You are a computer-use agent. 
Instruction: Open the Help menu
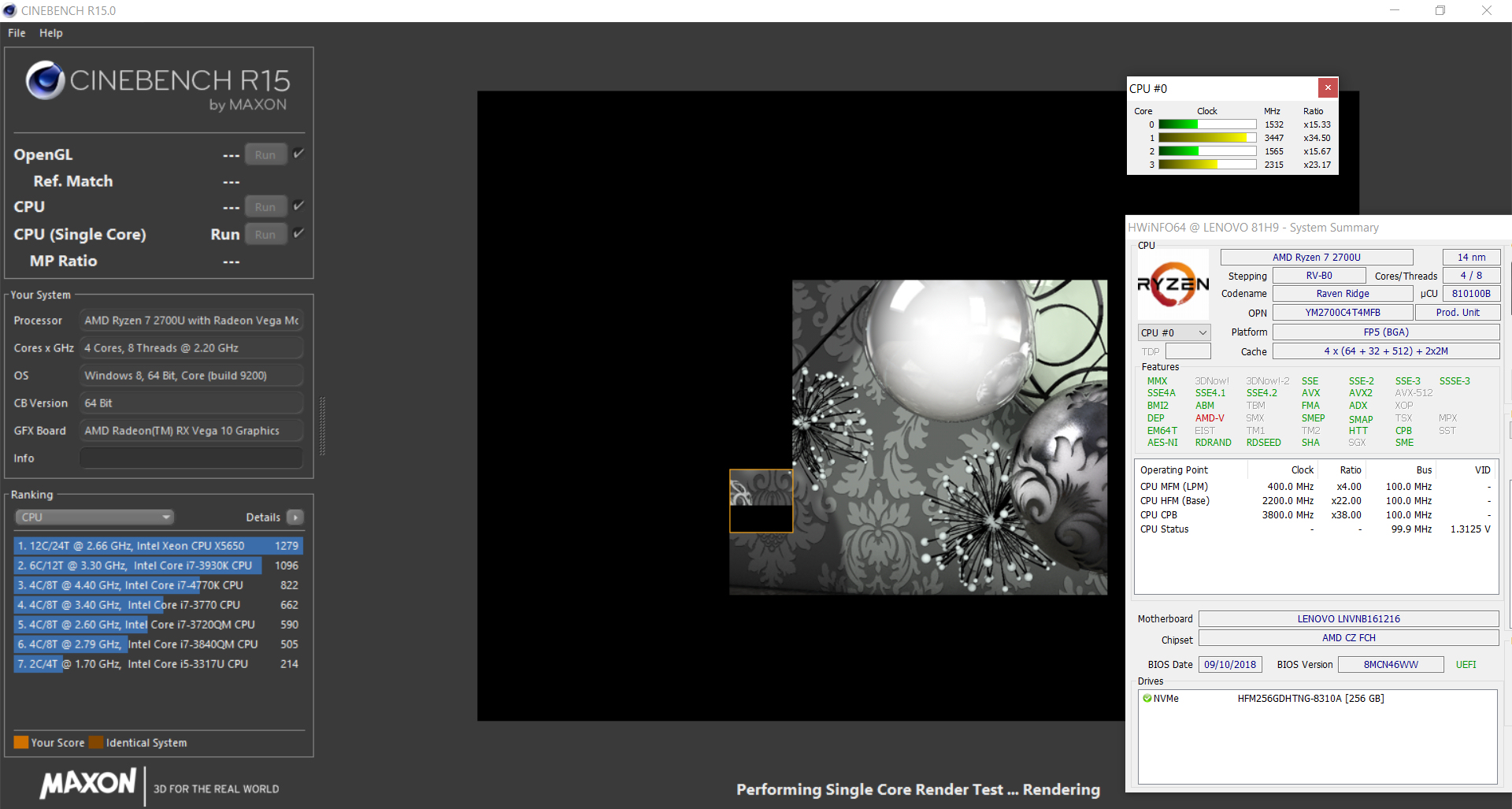coord(51,33)
